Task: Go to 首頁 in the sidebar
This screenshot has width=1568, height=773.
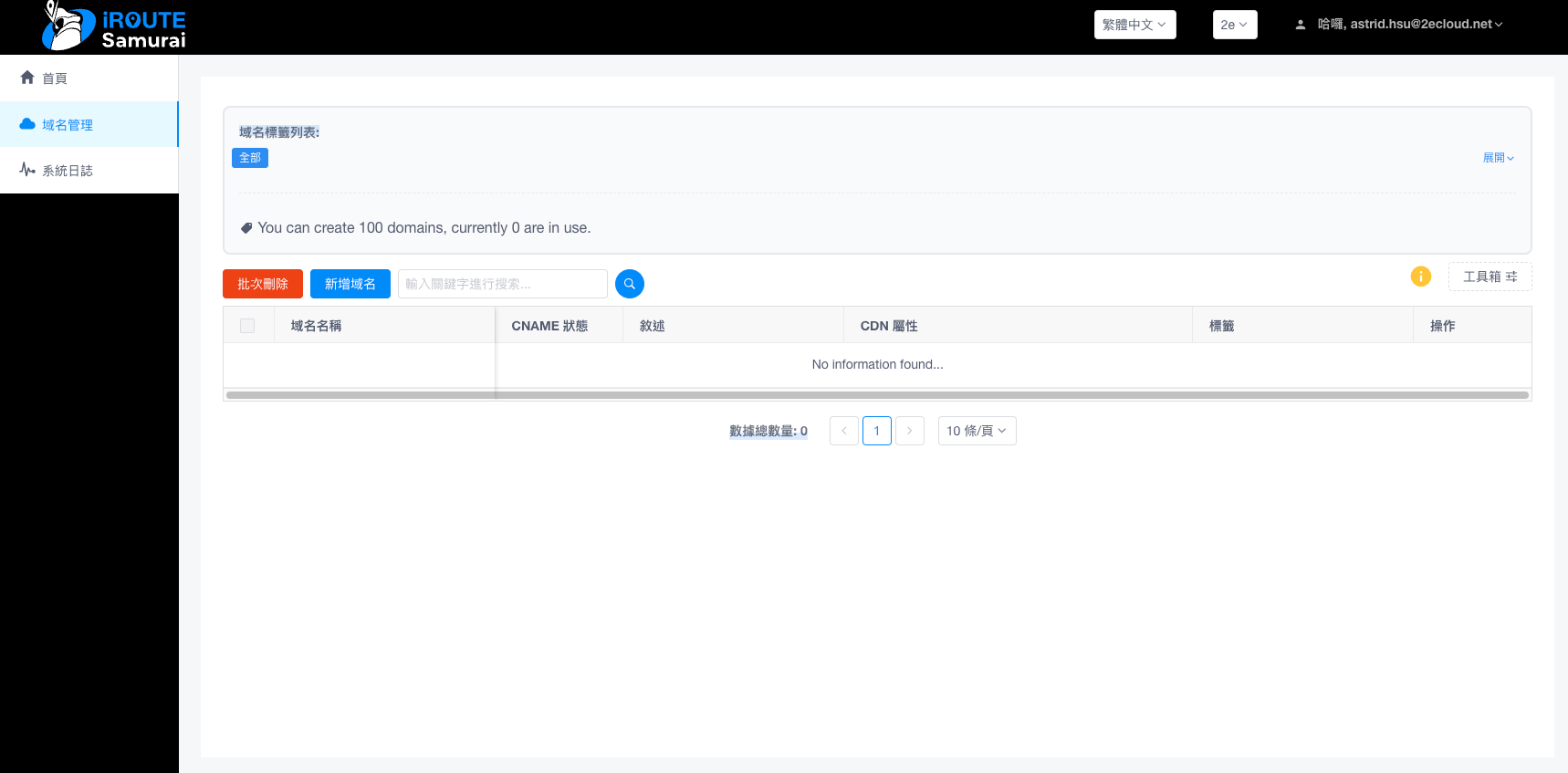Action: [55, 78]
